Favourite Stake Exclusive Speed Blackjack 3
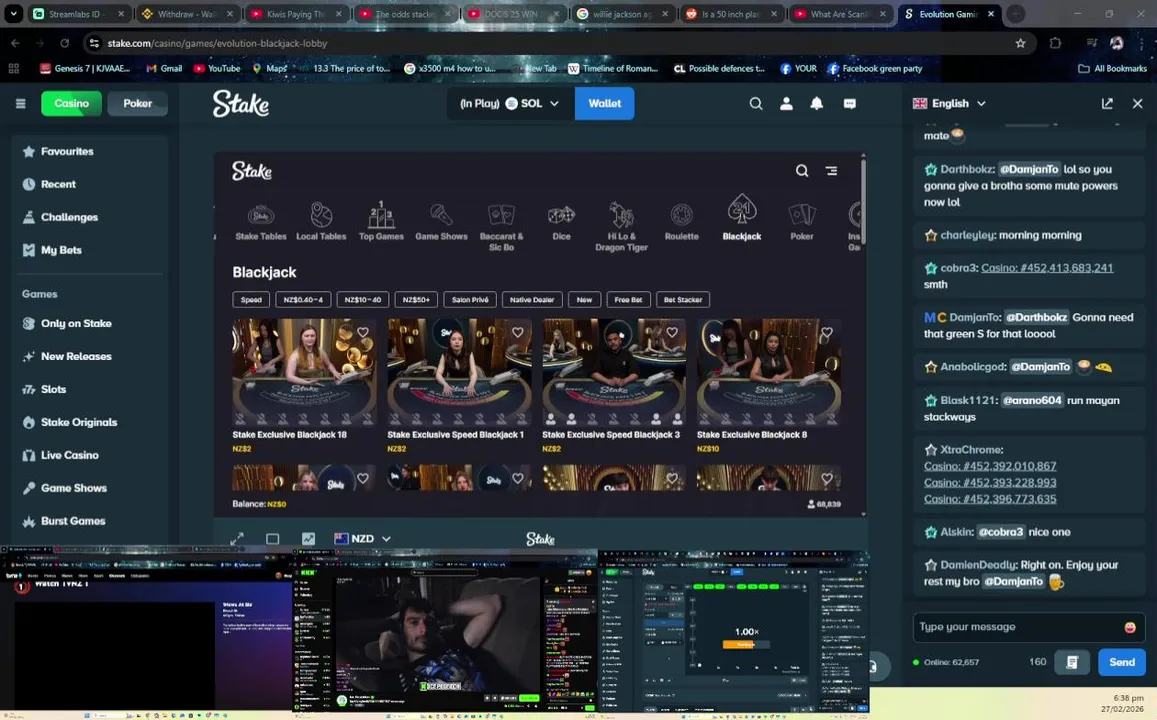The image size is (1157, 720). (x=672, y=333)
